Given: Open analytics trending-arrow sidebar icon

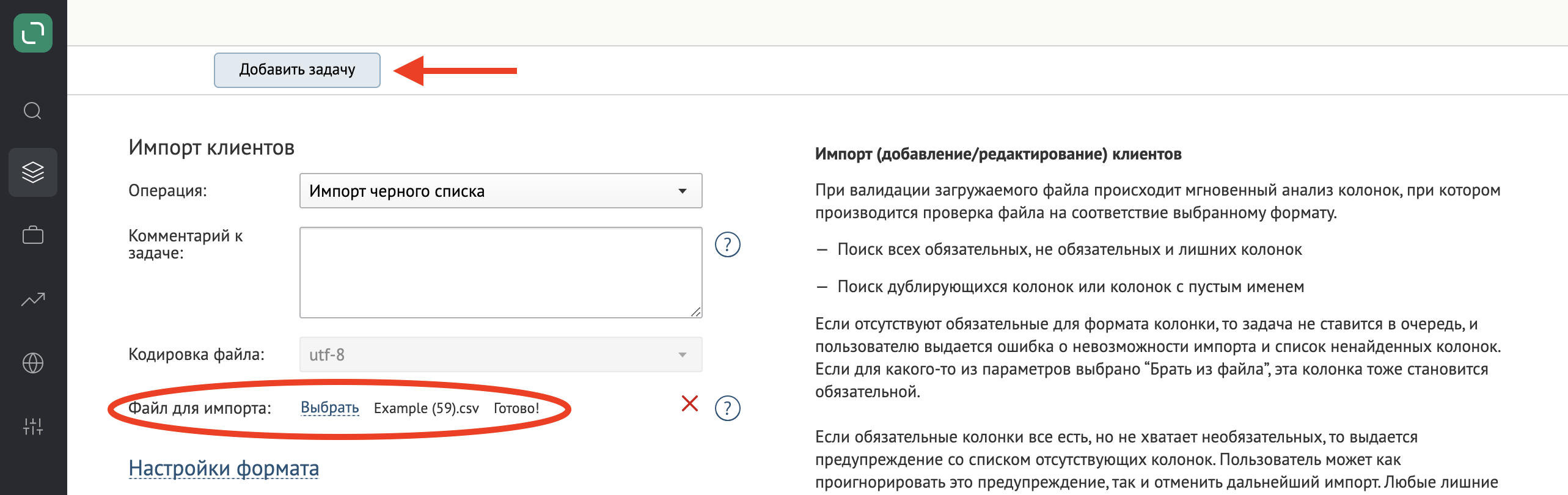Looking at the screenshot, I should (33, 299).
